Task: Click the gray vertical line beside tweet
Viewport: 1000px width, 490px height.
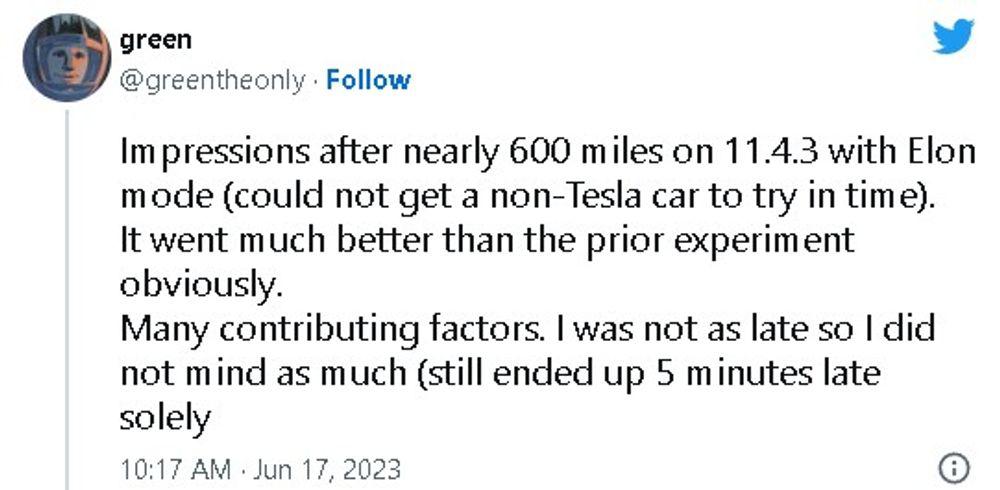Action: click(x=68, y=300)
